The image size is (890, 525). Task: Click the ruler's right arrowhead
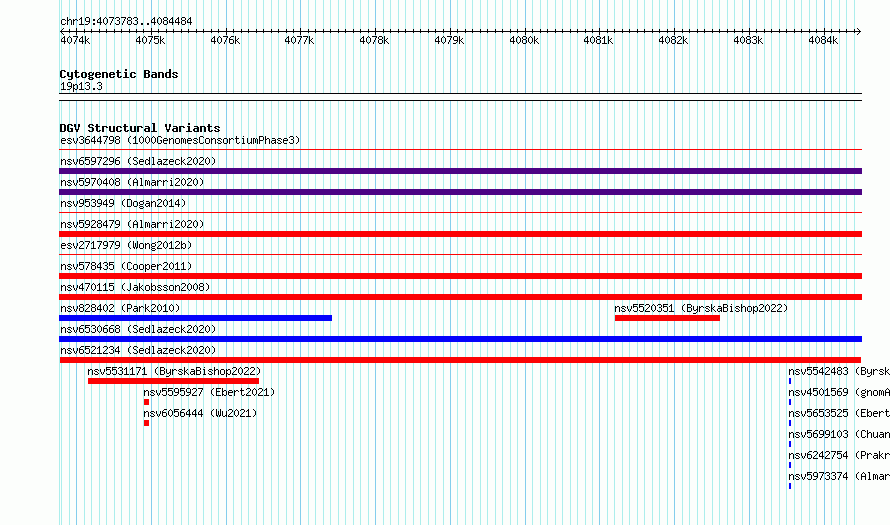[859, 31]
